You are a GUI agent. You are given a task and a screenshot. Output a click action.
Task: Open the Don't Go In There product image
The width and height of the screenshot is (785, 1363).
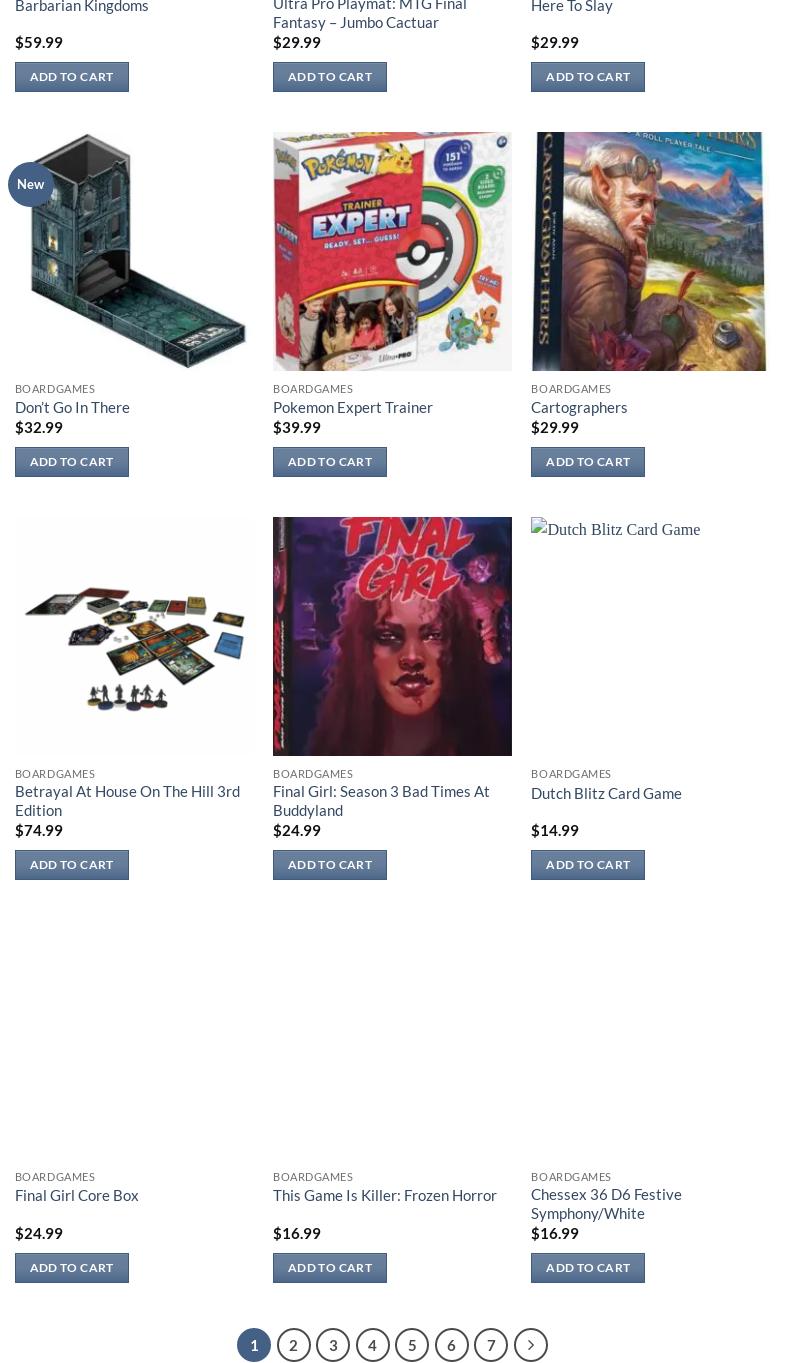pyautogui.click(x=134, y=251)
